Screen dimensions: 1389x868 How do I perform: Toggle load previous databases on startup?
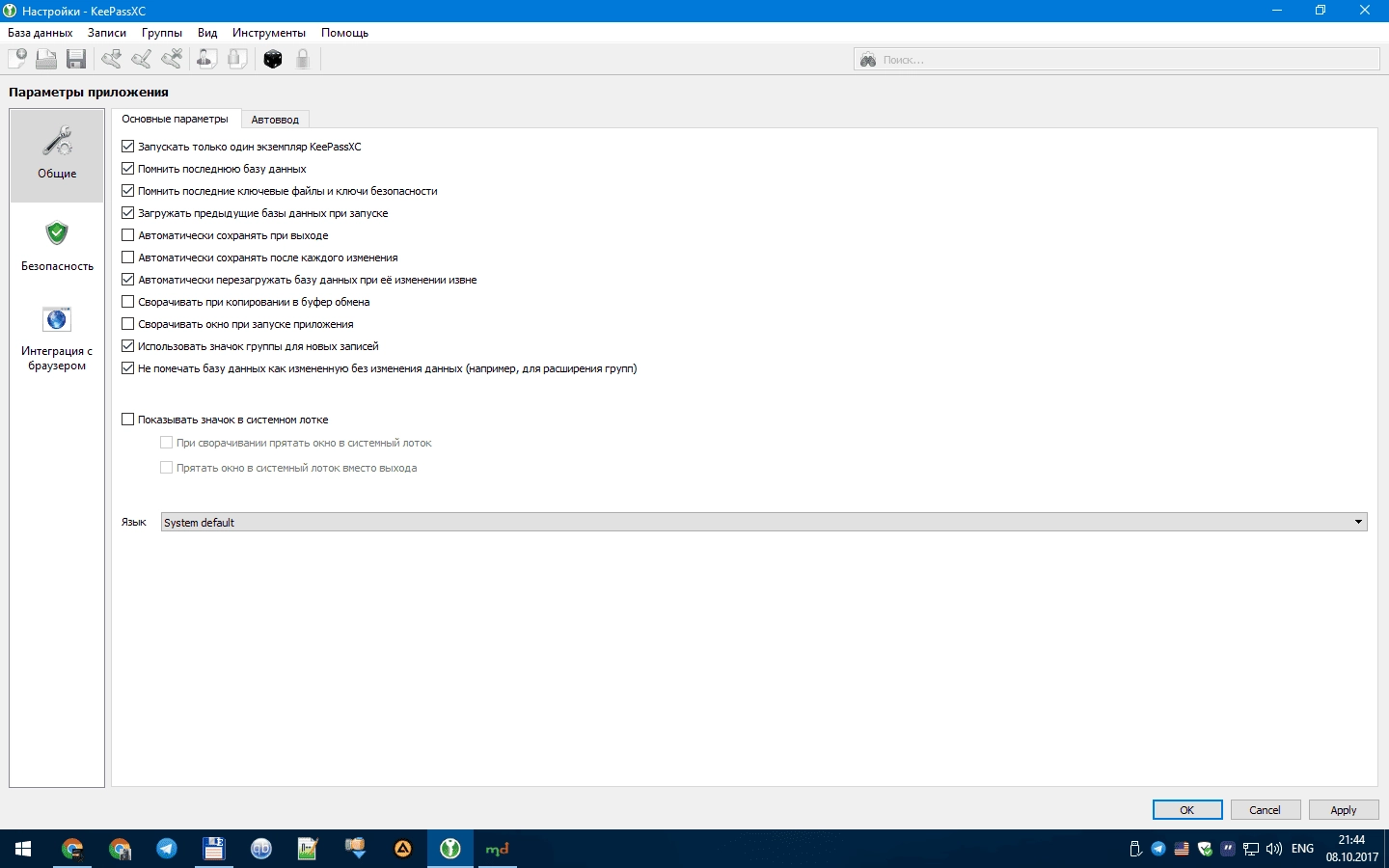click(128, 213)
